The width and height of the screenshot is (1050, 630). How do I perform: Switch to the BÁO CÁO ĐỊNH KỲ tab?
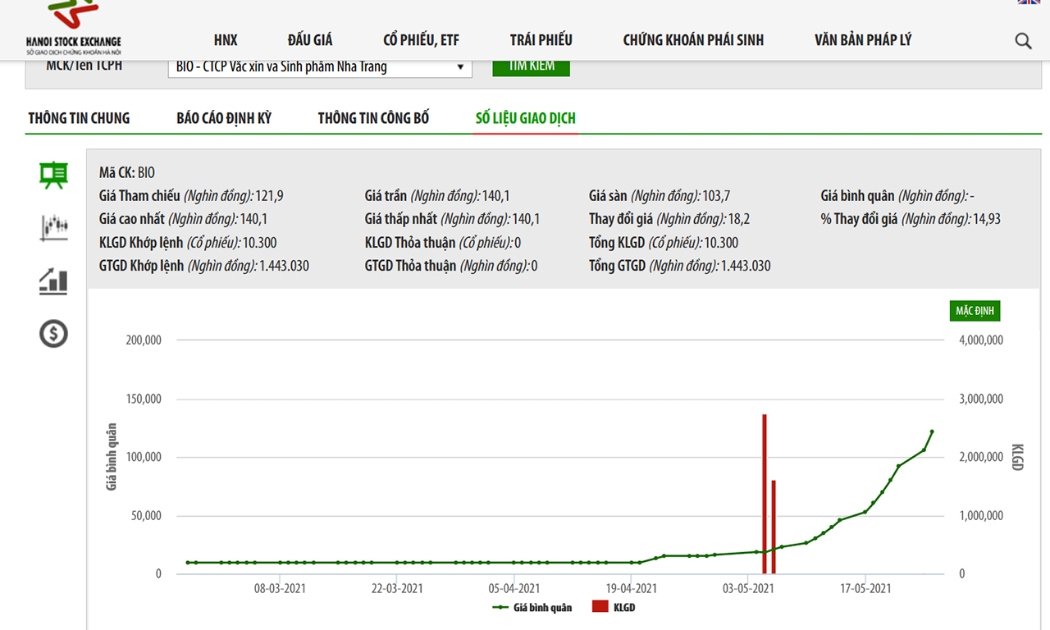(224, 119)
